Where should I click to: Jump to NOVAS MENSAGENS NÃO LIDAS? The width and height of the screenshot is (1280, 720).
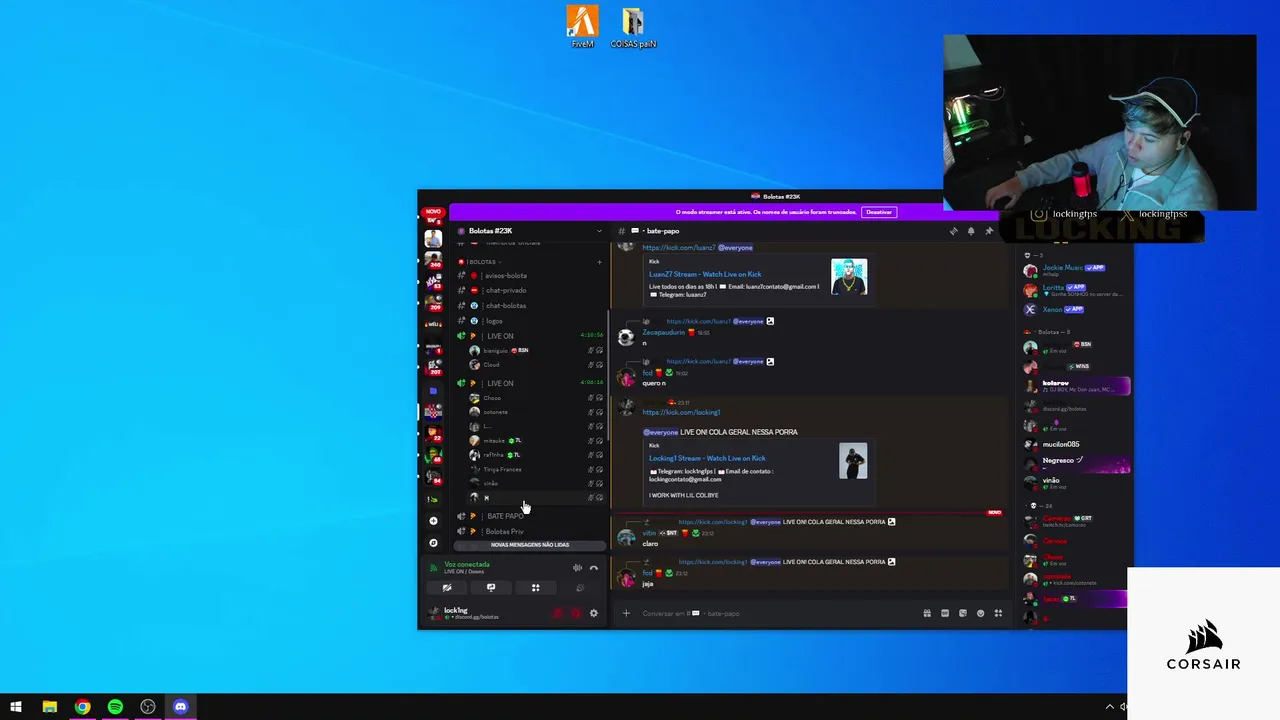[x=530, y=545]
